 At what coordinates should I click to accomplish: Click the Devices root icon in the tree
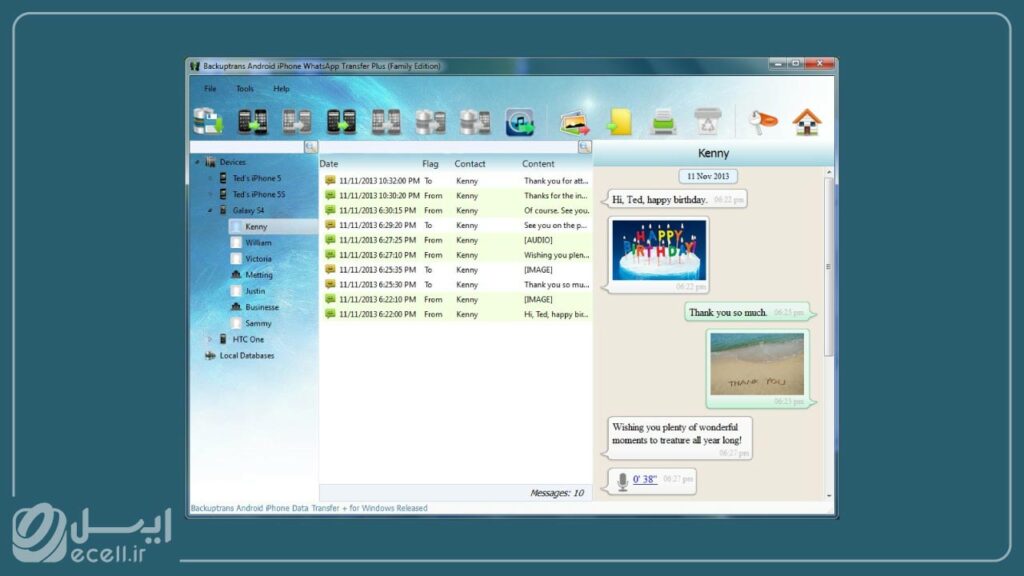(x=210, y=162)
